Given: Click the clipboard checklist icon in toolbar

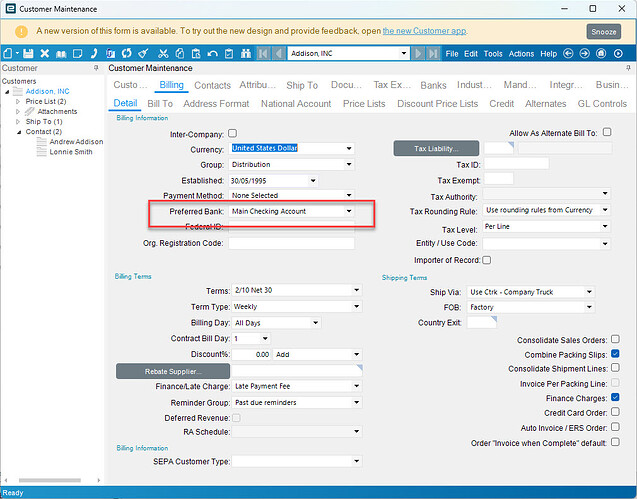Looking at the screenshot, I should (229, 53).
